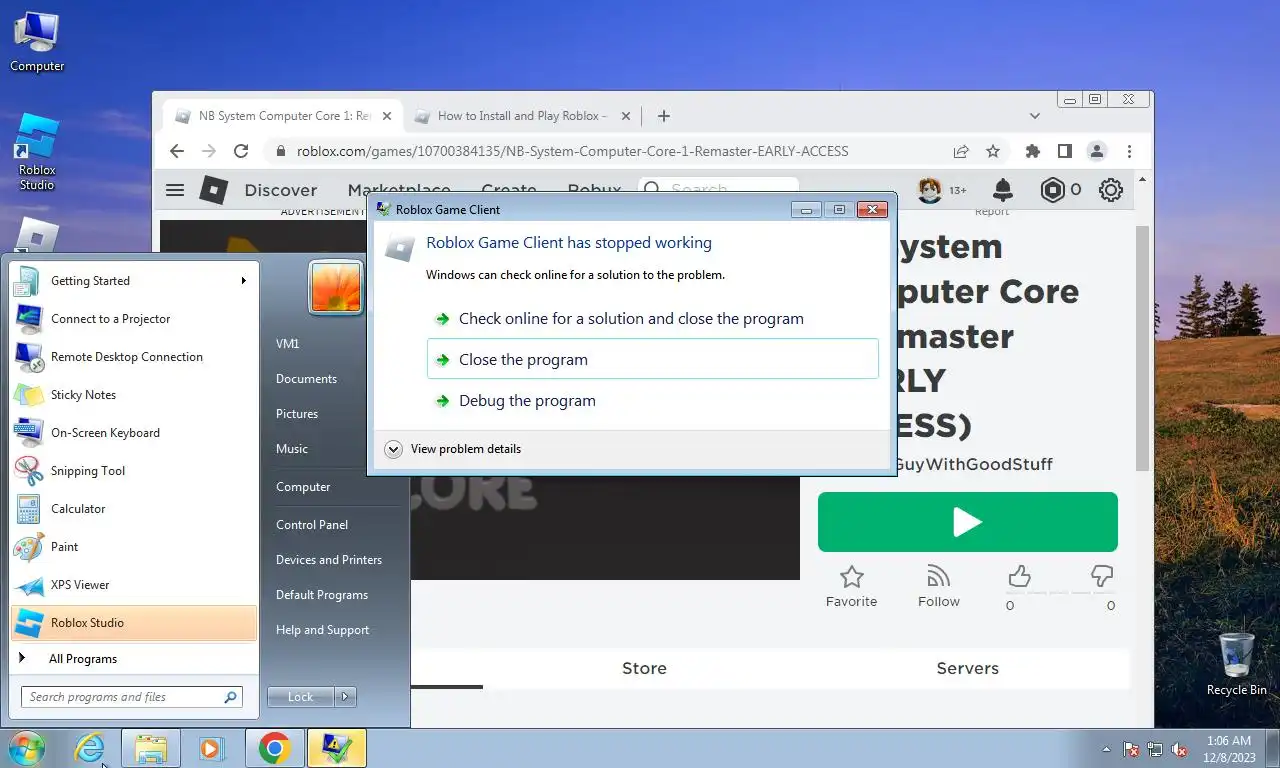Open the Store tab on game page
The height and width of the screenshot is (768, 1280).
click(644, 668)
